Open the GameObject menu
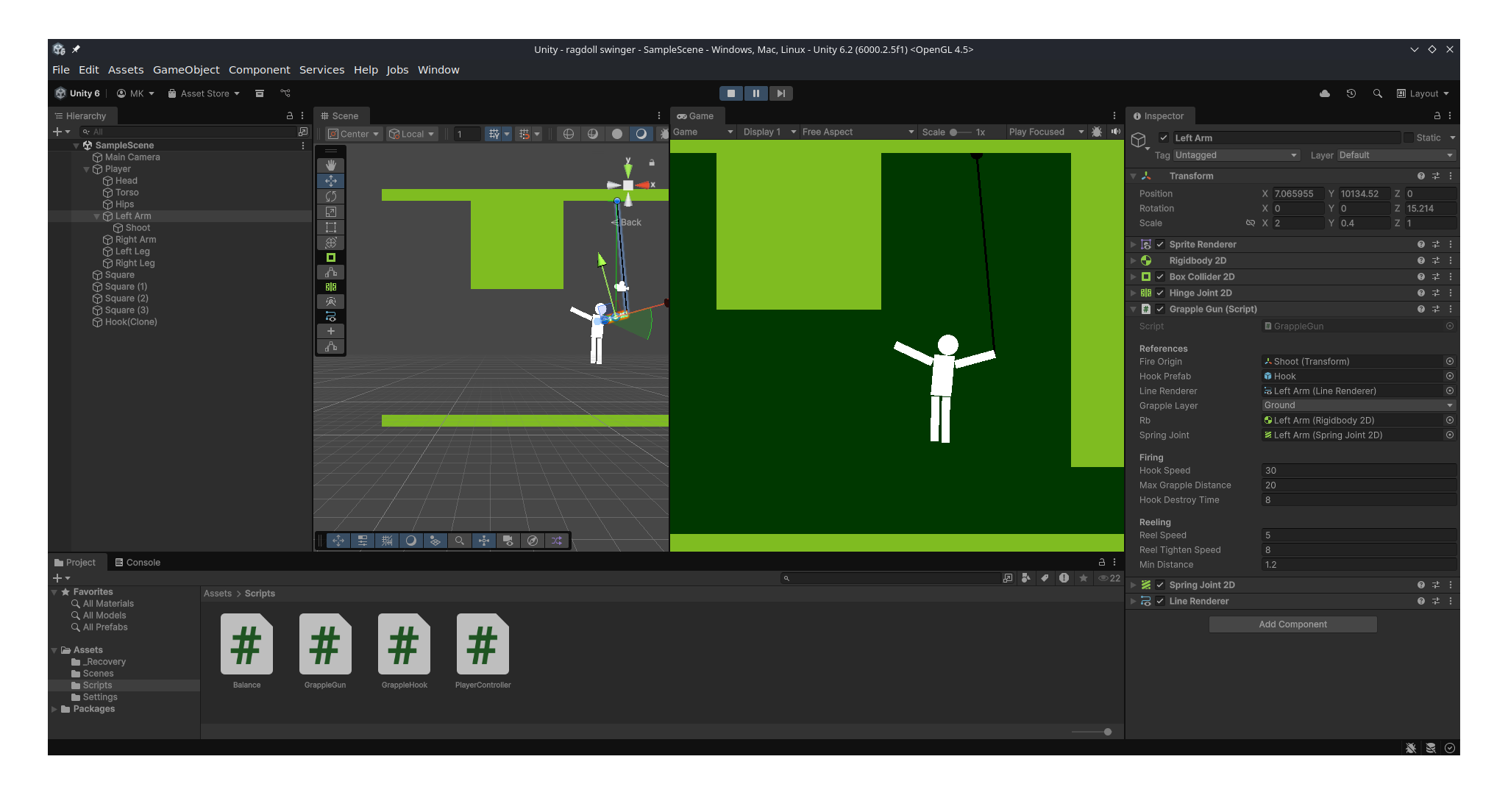 point(186,70)
